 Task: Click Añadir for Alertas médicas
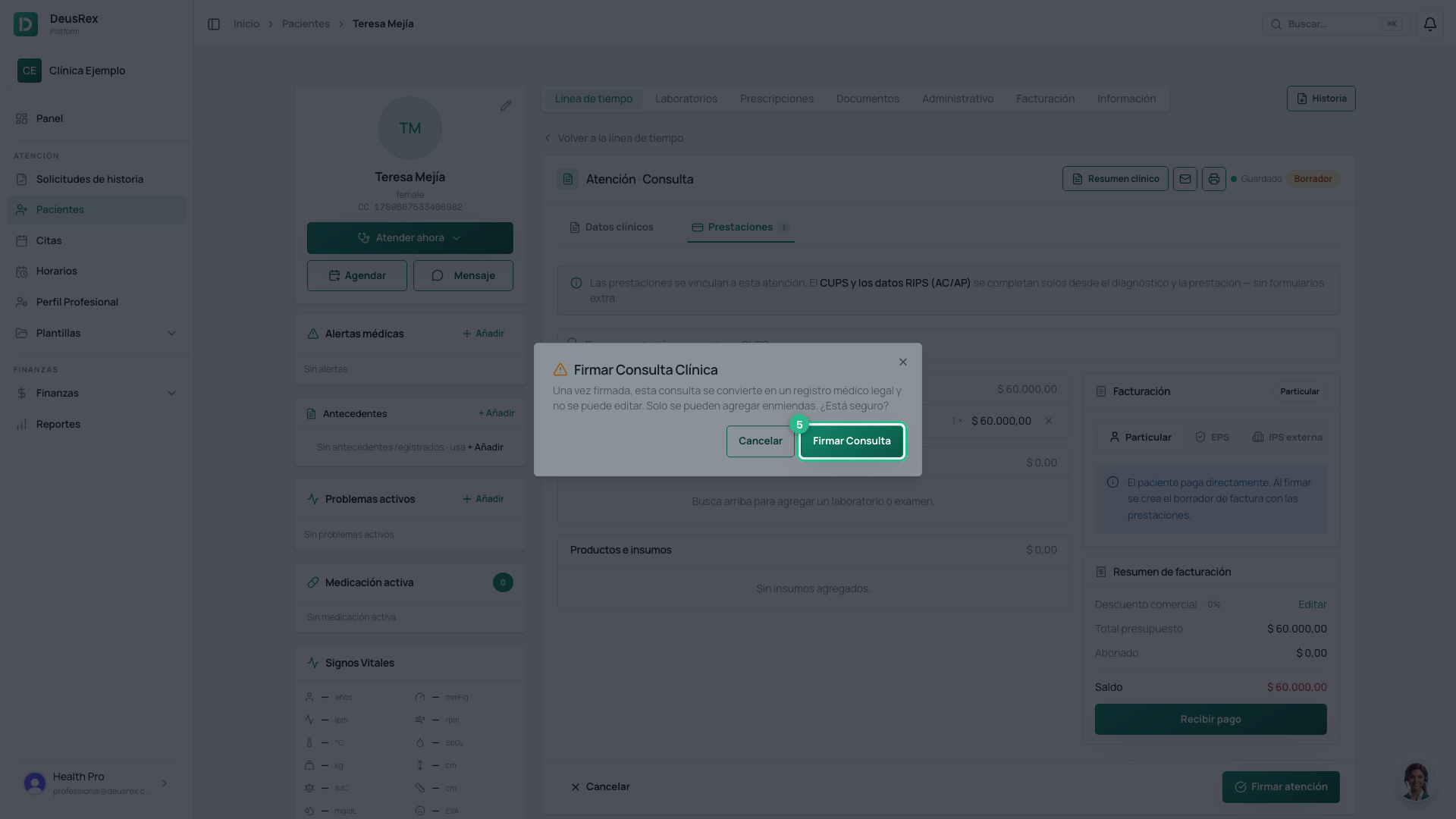click(483, 334)
